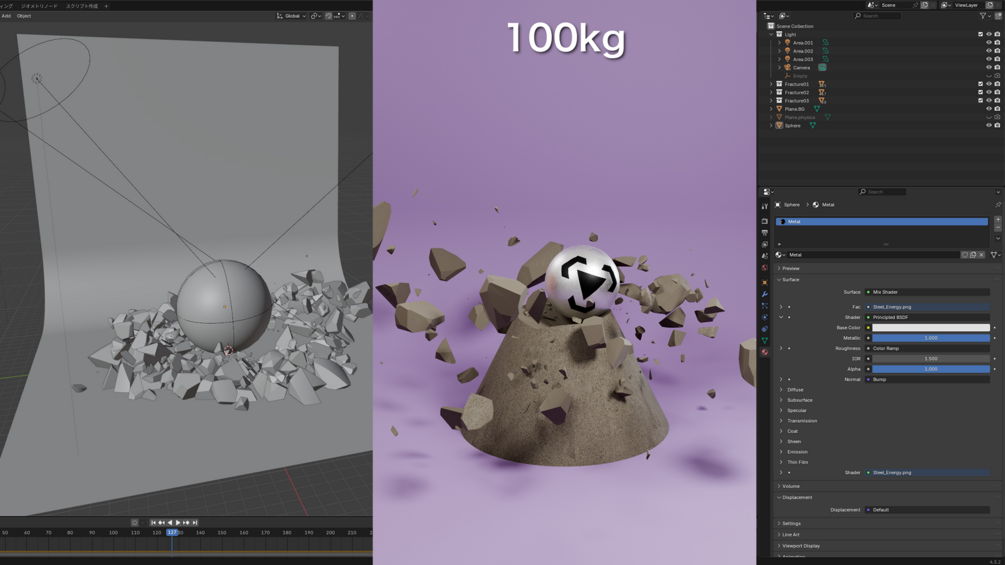Open the Material properties tab

pos(765,352)
